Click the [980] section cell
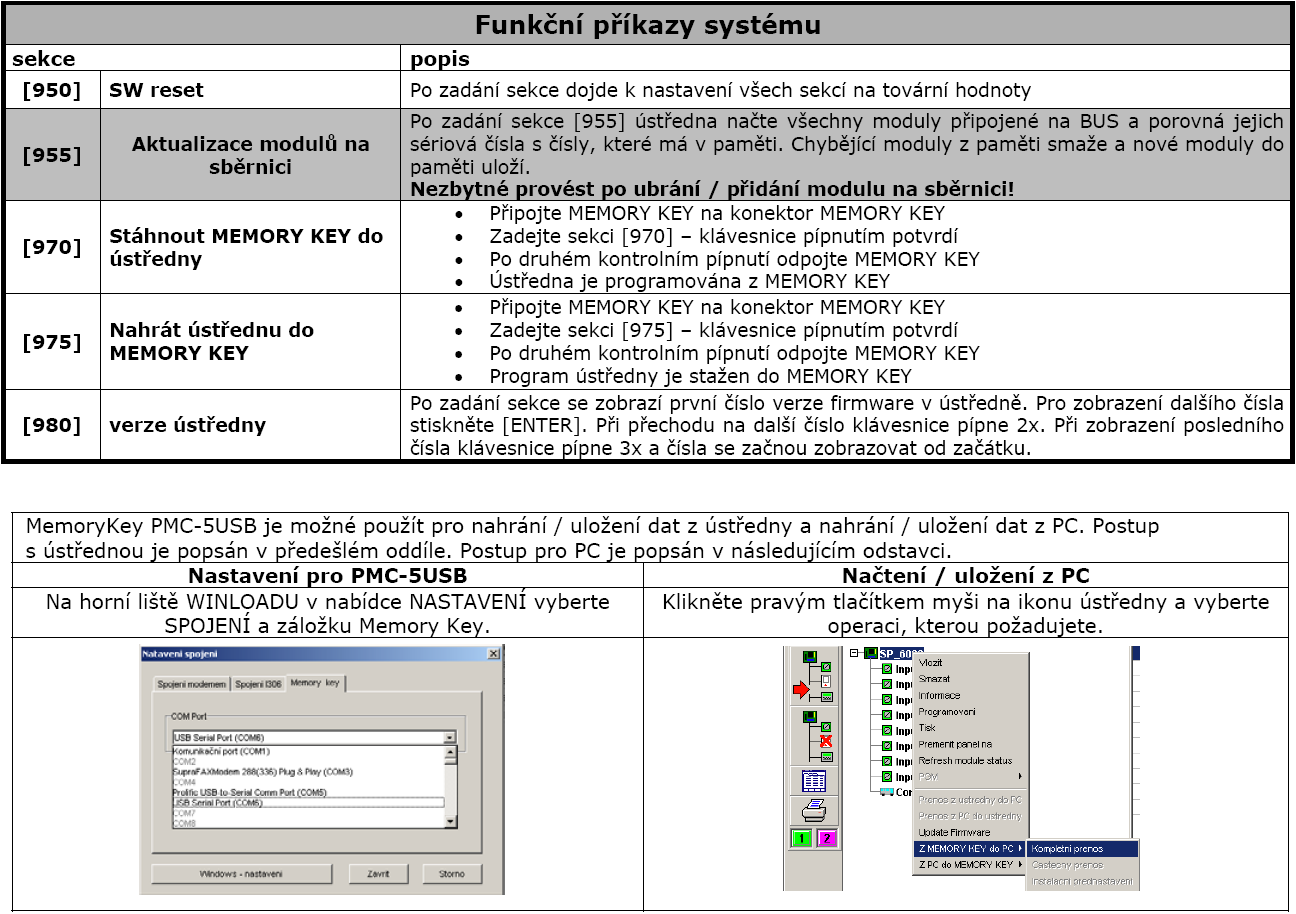The image size is (1296, 914). (51, 425)
